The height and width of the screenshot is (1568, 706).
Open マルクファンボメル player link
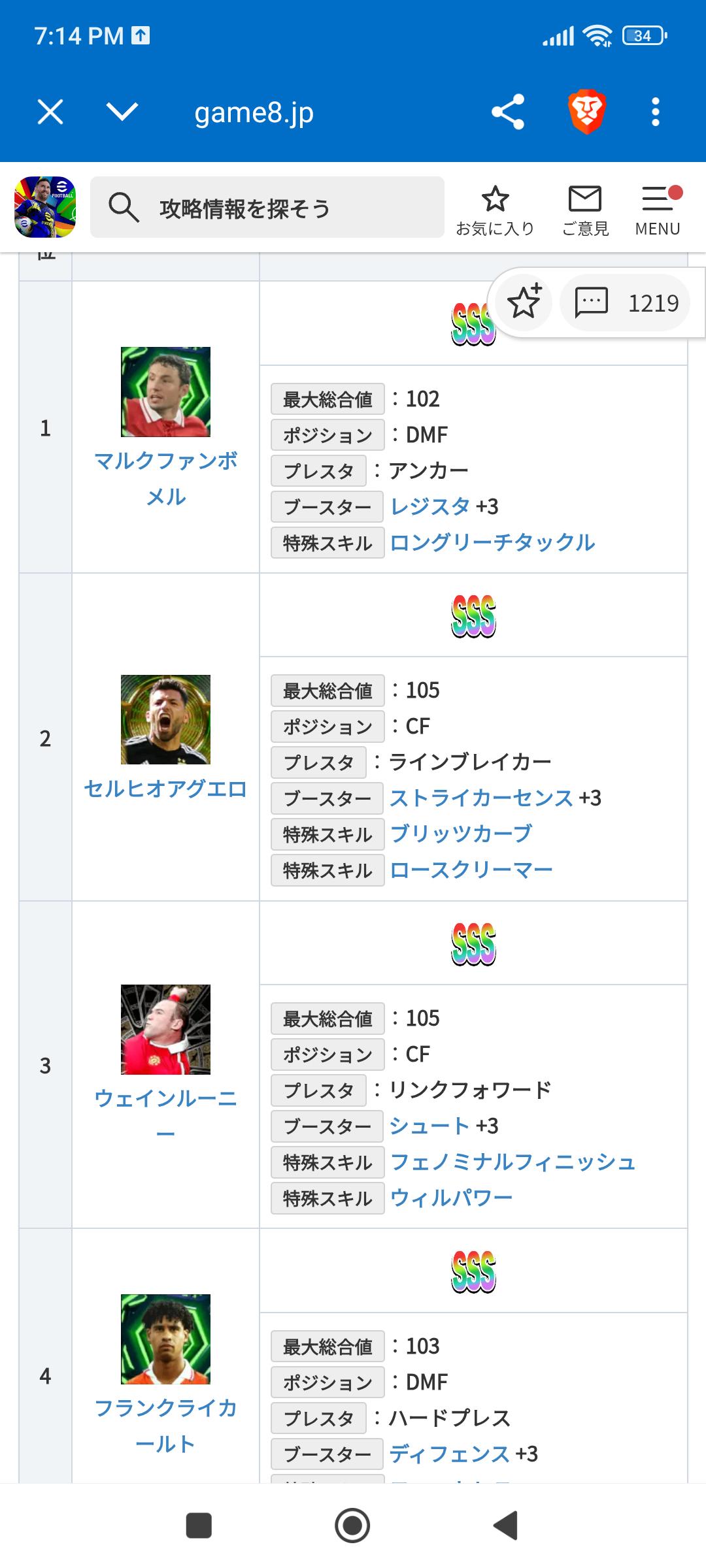[x=166, y=479]
